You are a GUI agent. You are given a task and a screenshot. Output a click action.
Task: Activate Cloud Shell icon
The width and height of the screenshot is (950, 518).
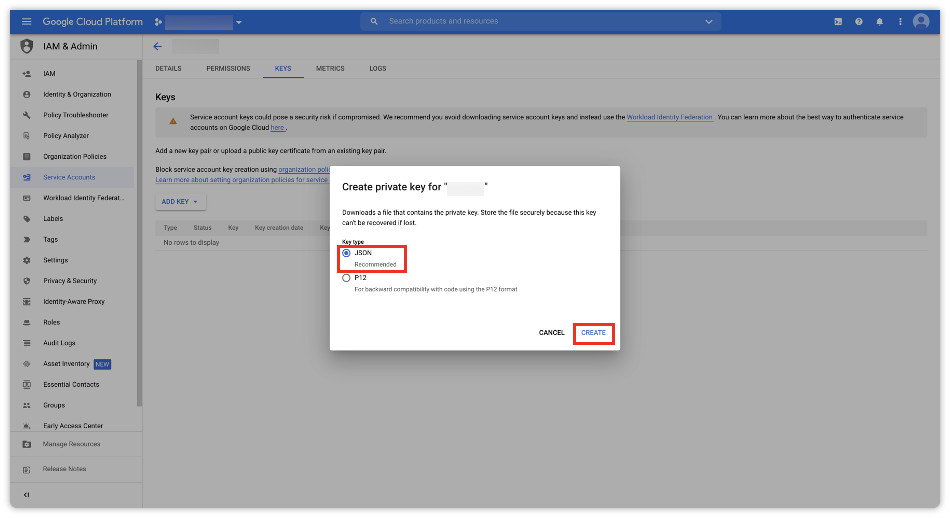tap(838, 22)
